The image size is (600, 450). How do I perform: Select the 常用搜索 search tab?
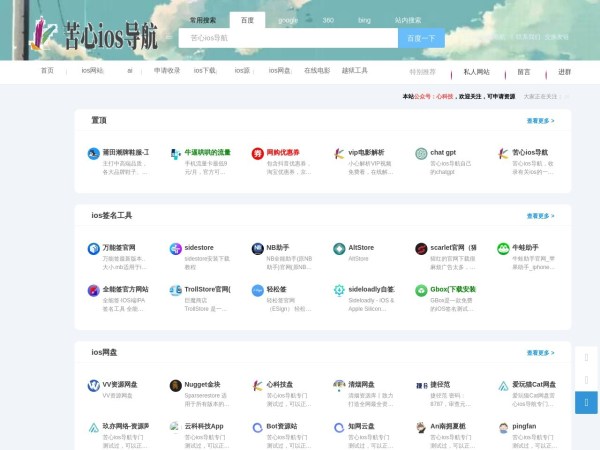(x=203, y=20)
